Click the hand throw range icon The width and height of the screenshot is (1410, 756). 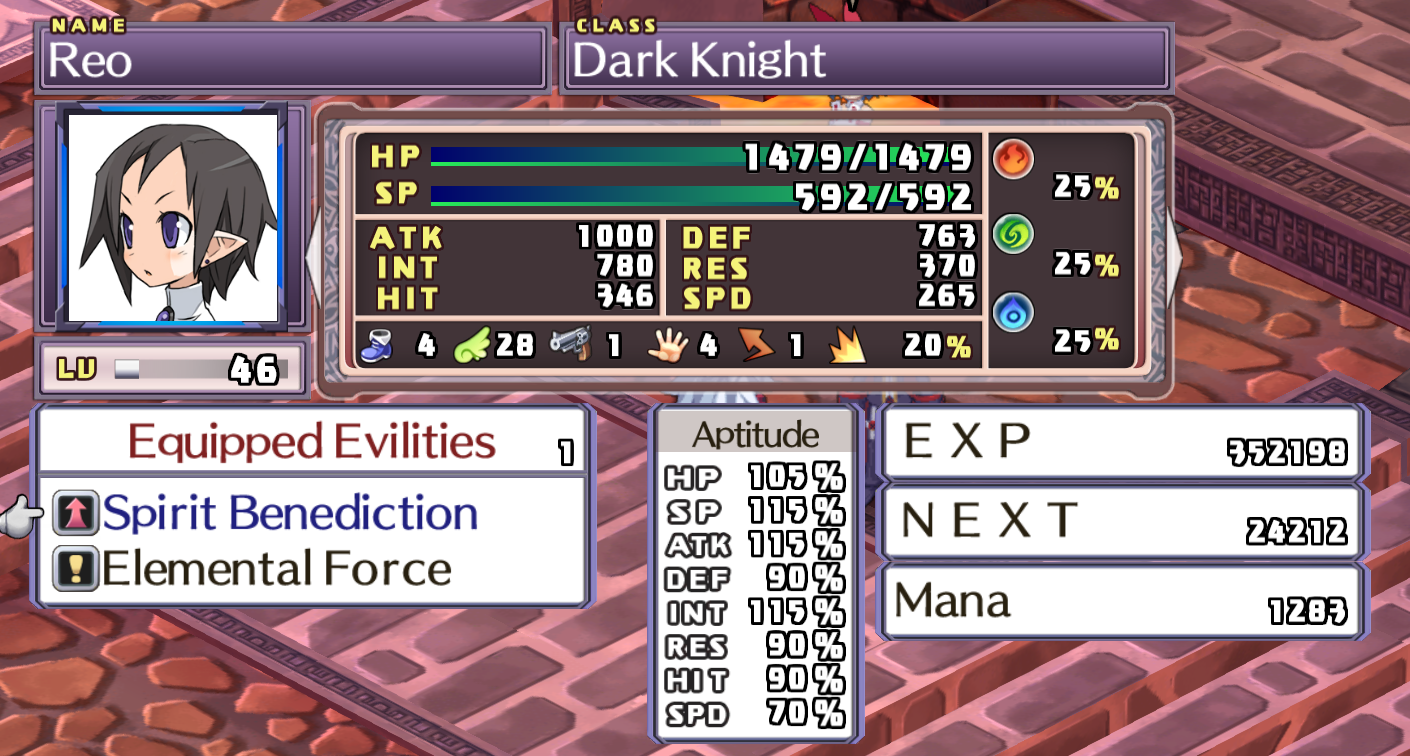666,346
